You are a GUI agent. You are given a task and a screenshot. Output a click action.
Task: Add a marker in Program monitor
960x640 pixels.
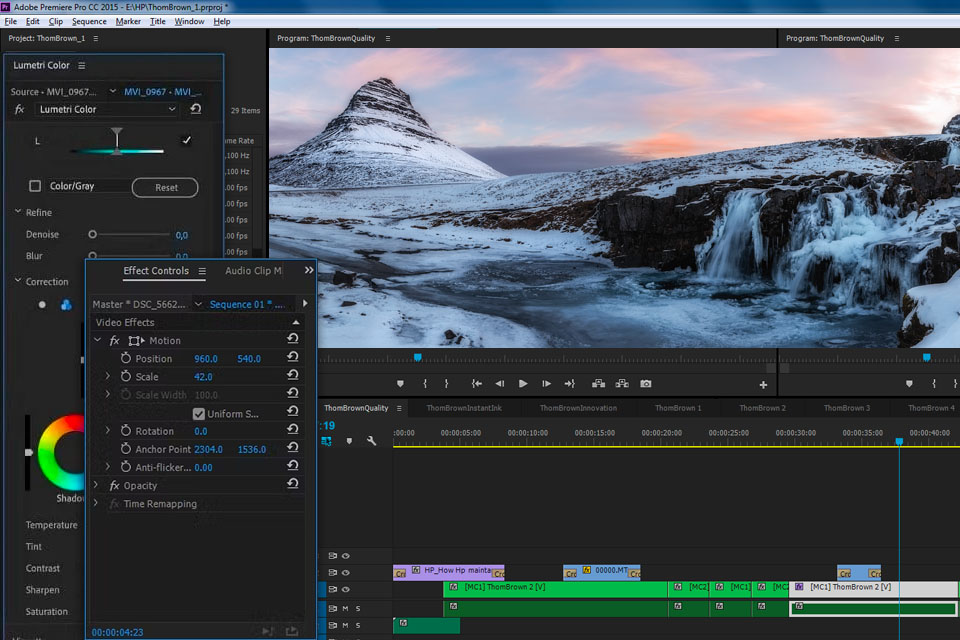pos(400,384)
